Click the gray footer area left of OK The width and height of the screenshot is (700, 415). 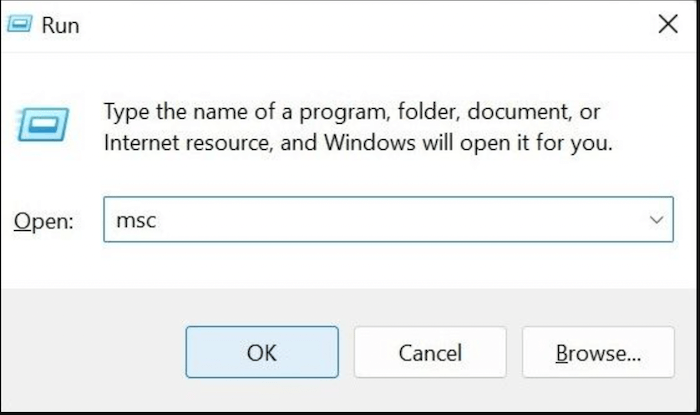[x=93, y=352]
